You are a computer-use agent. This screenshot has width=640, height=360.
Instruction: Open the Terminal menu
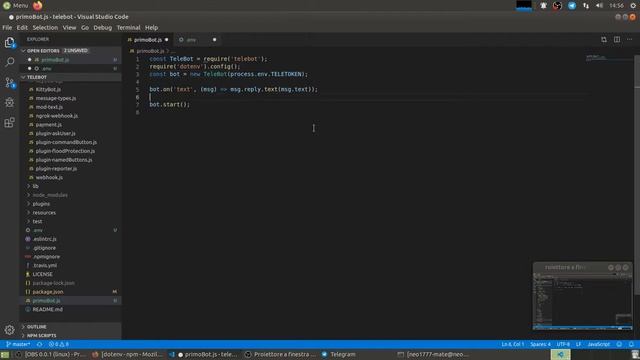[128, 28]
